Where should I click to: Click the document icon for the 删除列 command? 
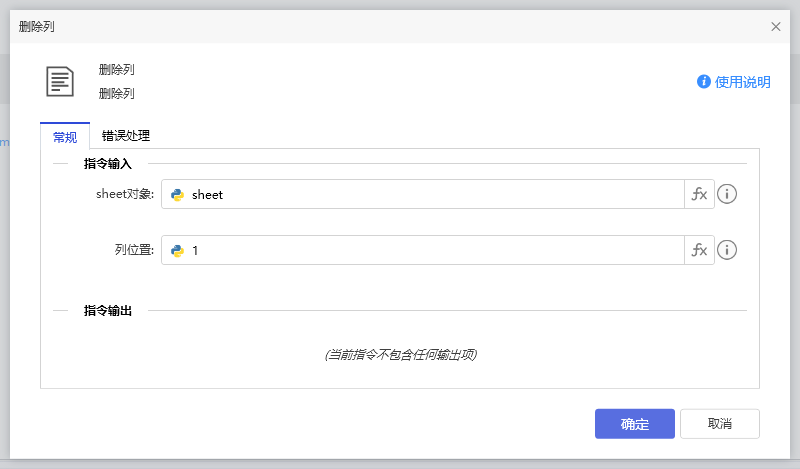61,81
